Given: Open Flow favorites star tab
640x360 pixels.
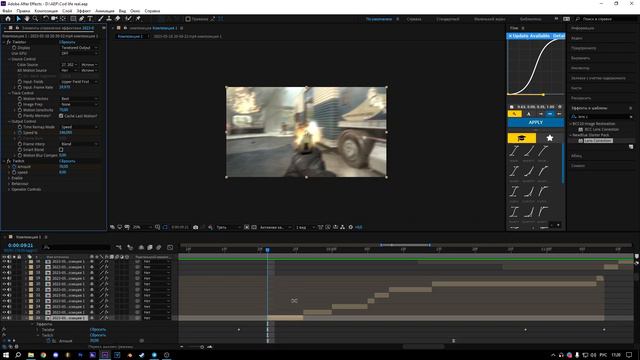Looking at the screenshot, I should pos(550,138).
